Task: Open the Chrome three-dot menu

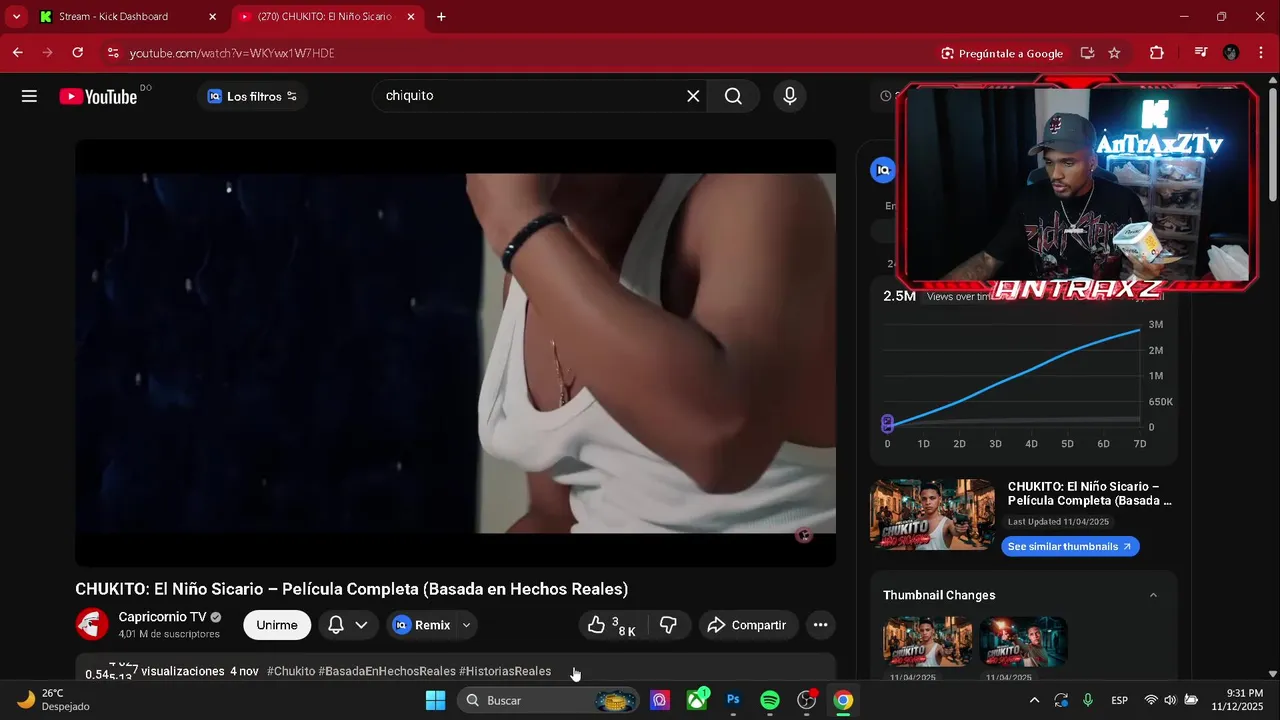Action: (1259, 53)
